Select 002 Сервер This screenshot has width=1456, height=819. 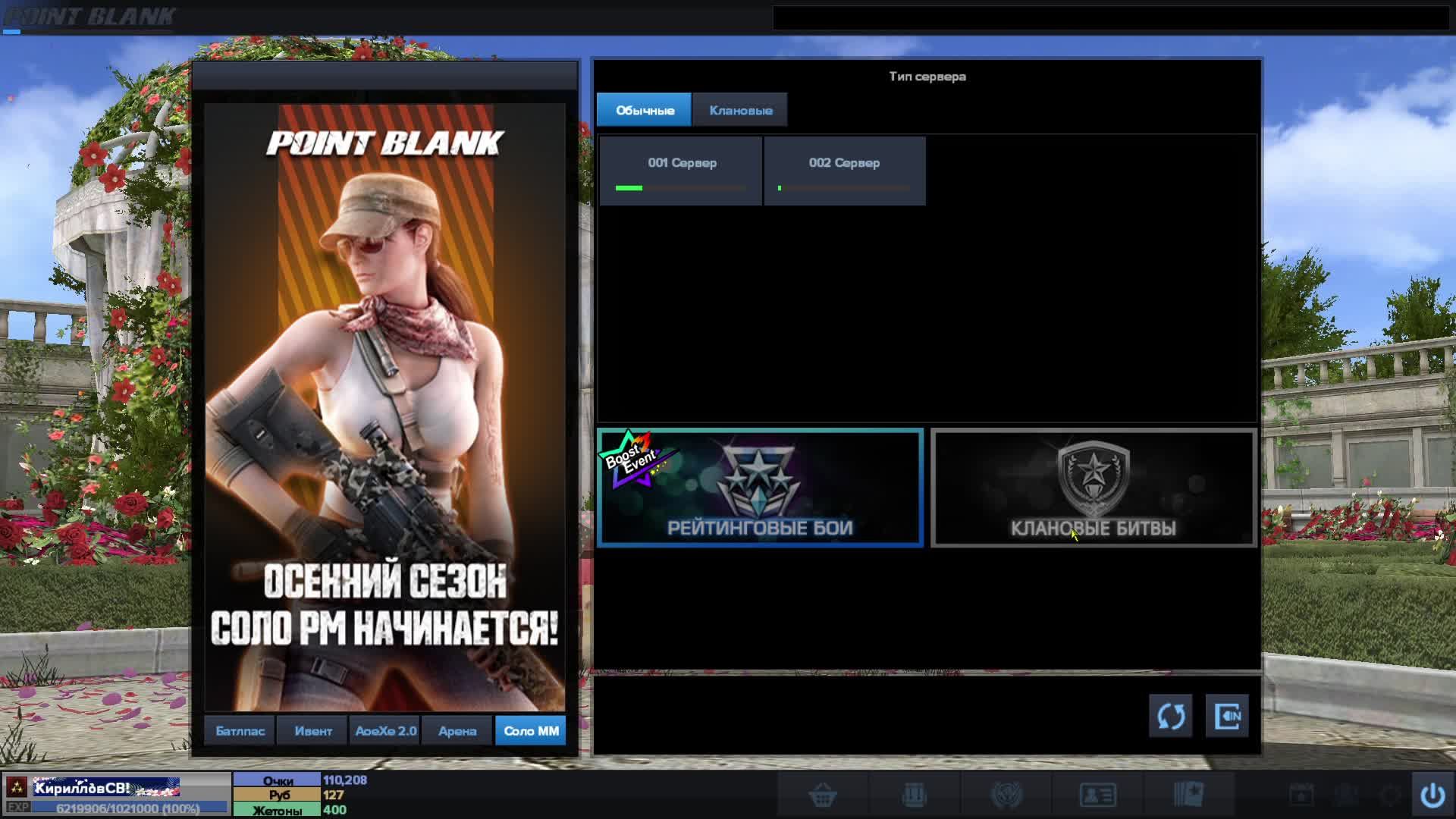(x=844, y=171)
